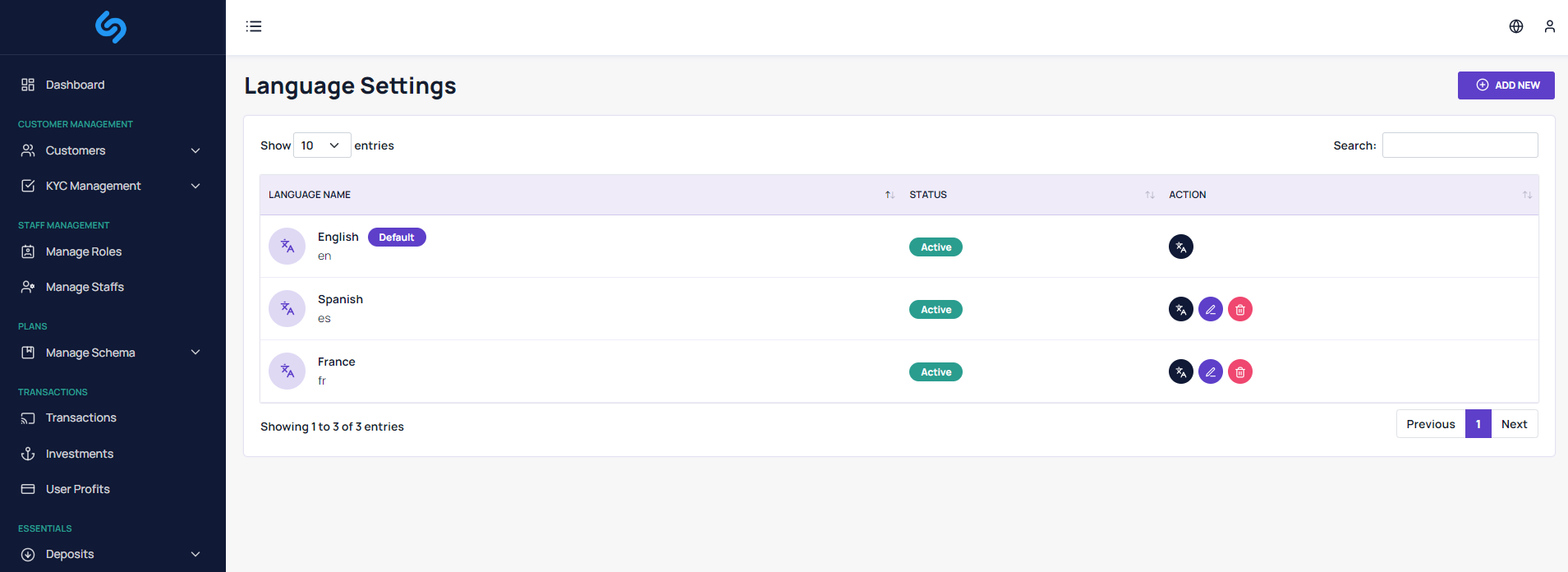Image resolution: width=1568 pixels, height=572 pixels.
Task: Go to Dashboard in sidebar
Action: [x=75, y=85]
